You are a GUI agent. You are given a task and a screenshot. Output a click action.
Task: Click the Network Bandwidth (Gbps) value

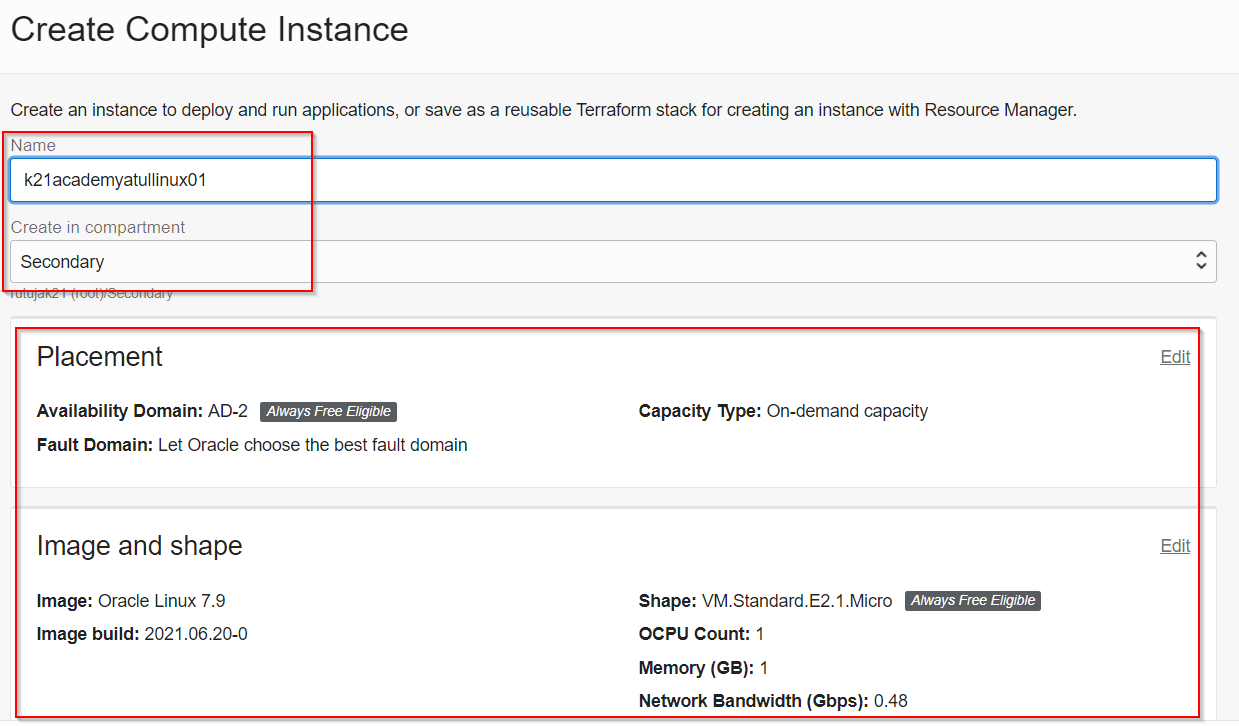coord(890,701)
